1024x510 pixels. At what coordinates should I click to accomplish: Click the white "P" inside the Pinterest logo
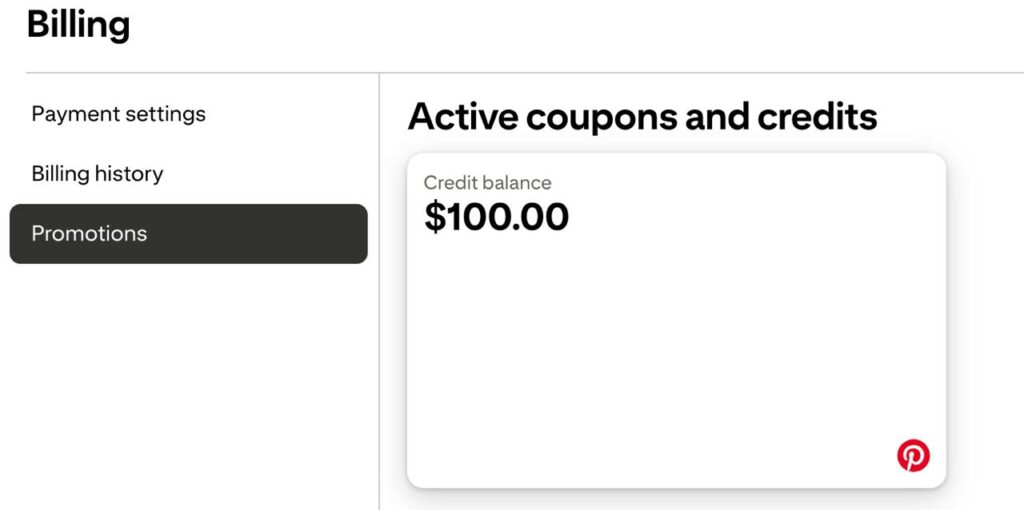[913, 456]
